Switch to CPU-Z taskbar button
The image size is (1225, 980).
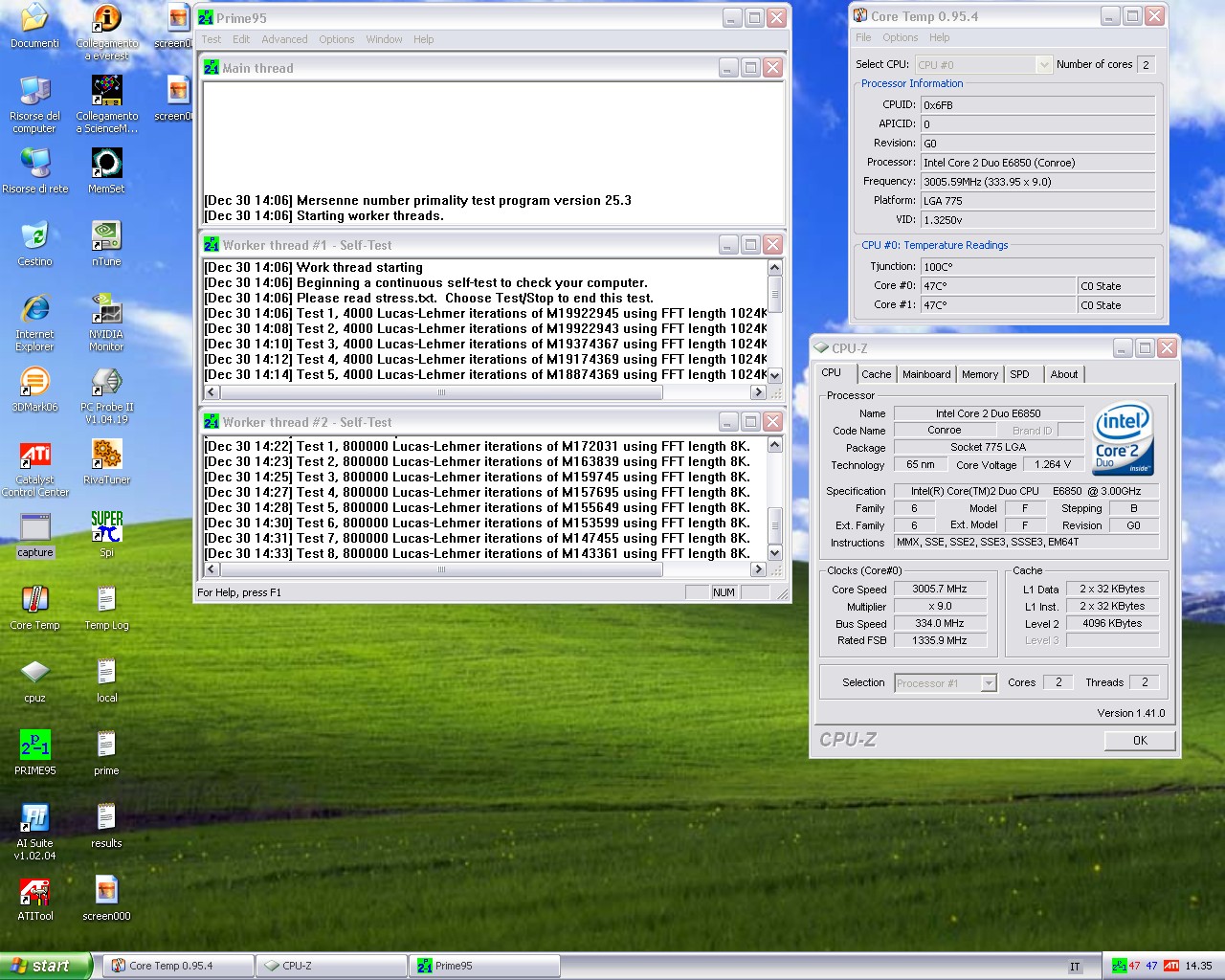coord(331,966)
